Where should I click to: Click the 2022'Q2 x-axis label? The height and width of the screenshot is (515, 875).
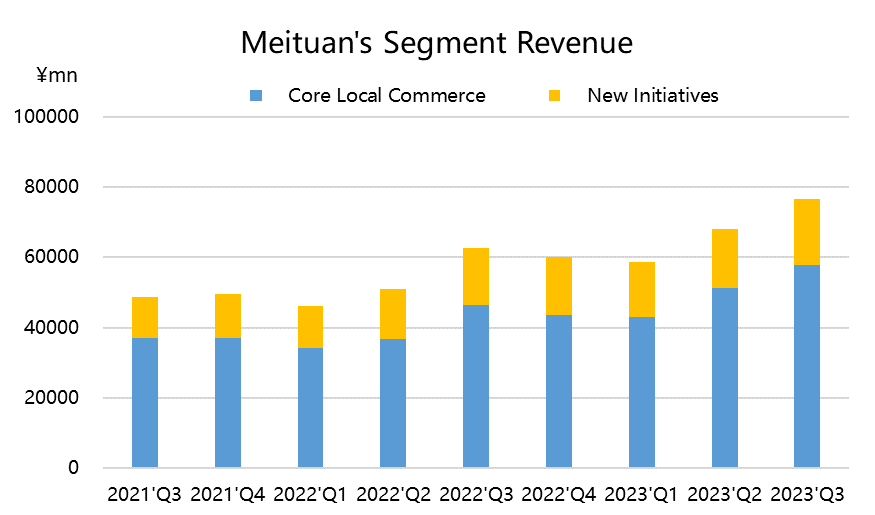point(393,494)
